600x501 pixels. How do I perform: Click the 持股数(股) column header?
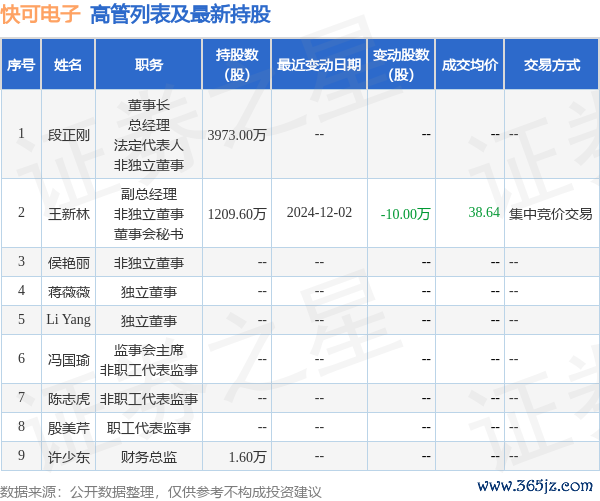(x=237, y=65)
